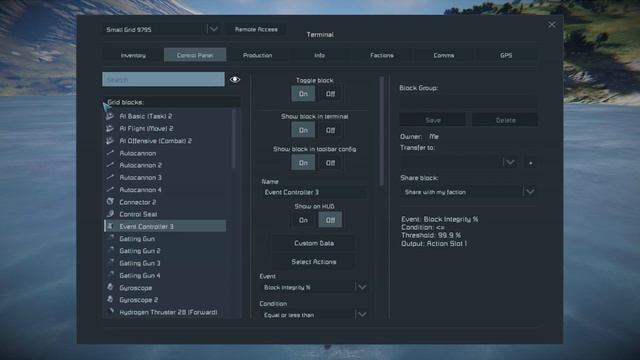
Task: Switch to the Info tab
Action: pos(320,55)
